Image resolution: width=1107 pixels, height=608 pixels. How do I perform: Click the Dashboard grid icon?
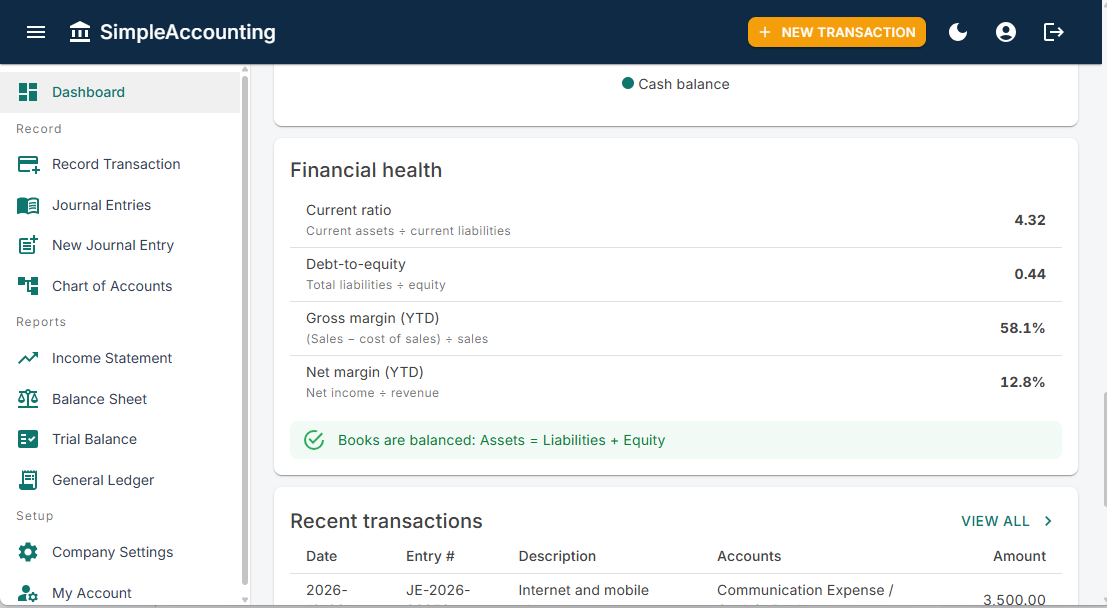(x=28, y=92)
